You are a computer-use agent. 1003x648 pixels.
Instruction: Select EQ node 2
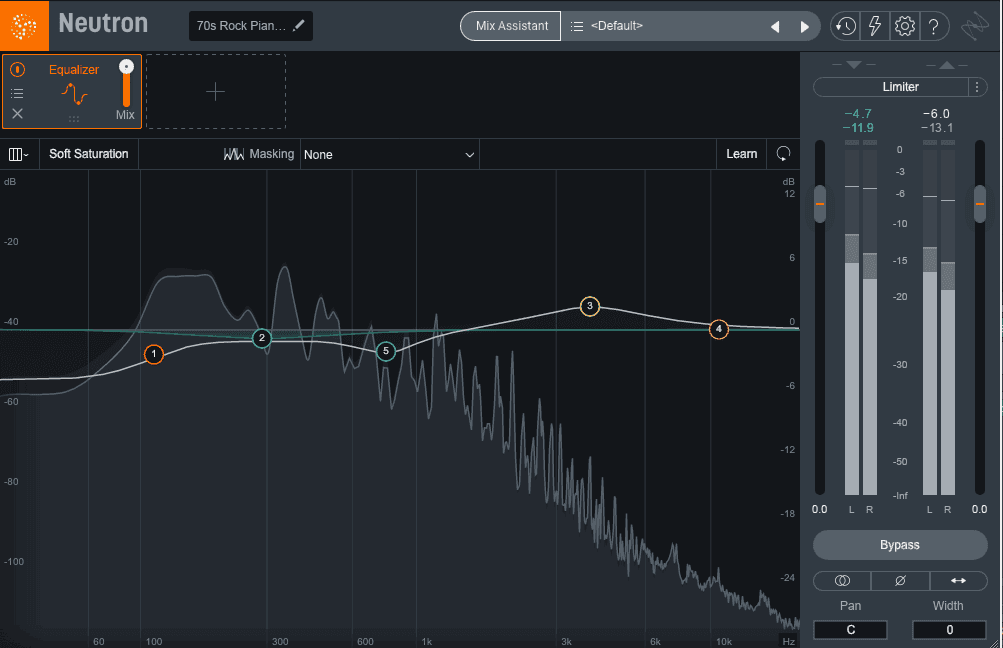point(262,338)
